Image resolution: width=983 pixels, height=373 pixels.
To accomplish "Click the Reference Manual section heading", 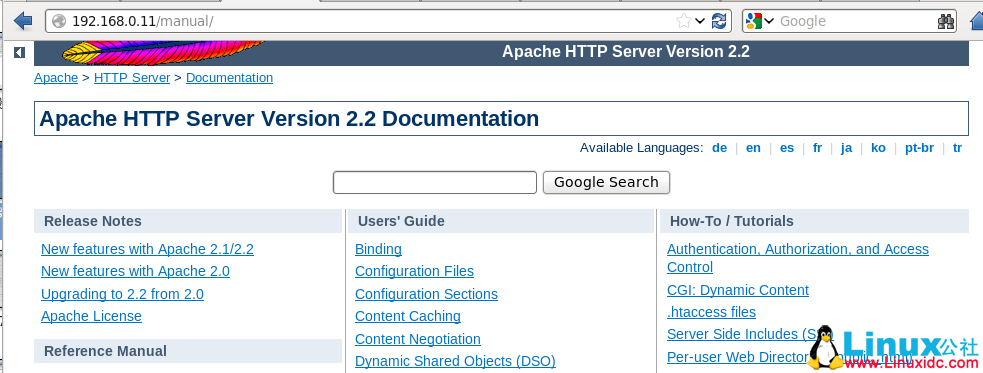I will click(x=105, y=351).
